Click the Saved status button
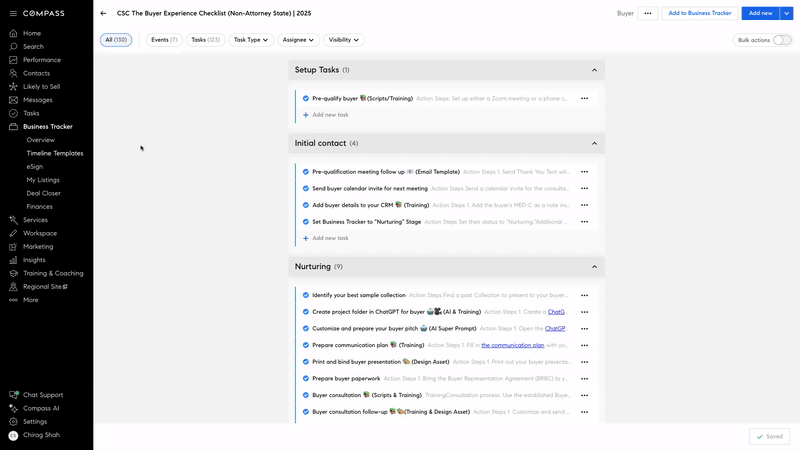Screen dimensions: 800x450 (x=769, y=437)
